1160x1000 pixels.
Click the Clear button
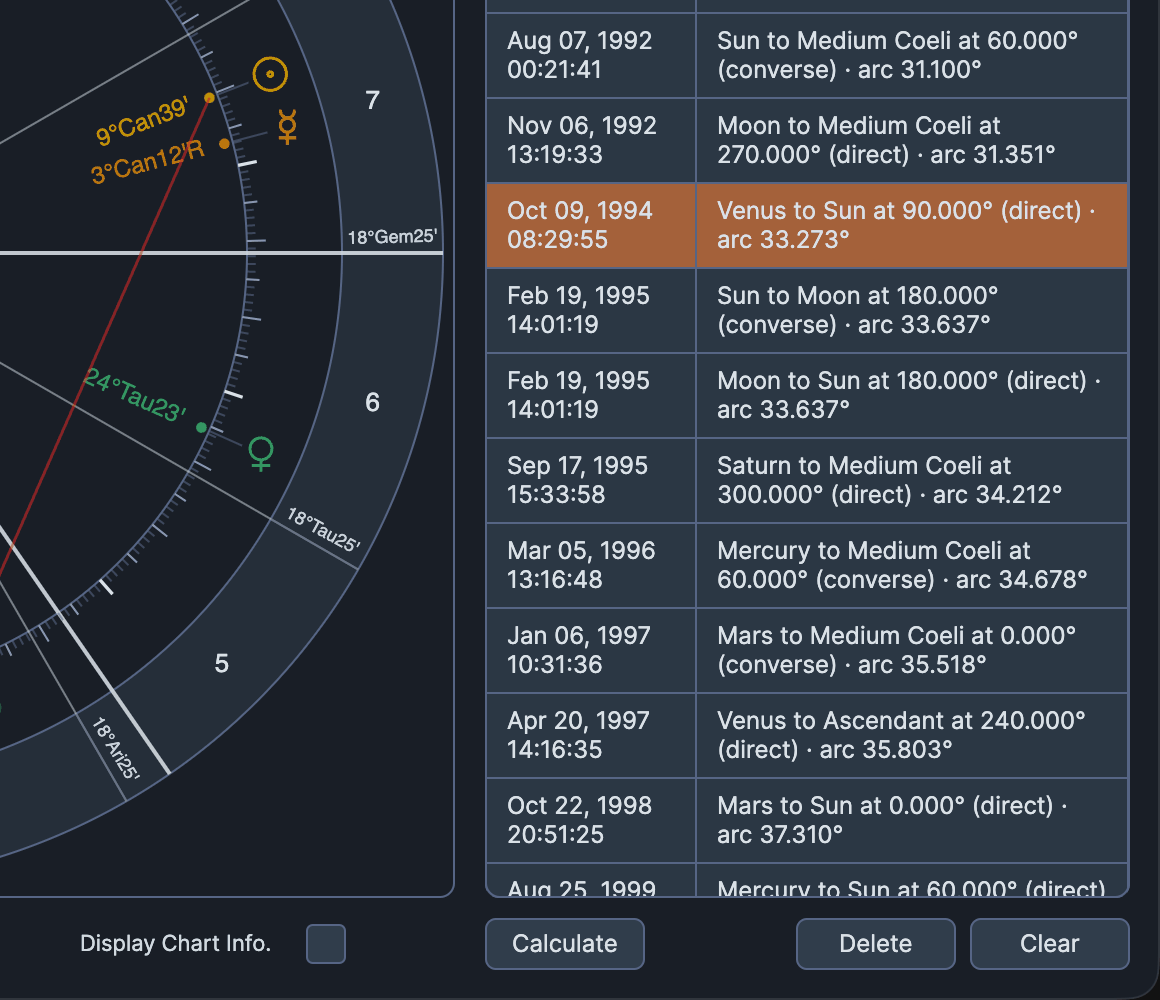pos(1049,944)
